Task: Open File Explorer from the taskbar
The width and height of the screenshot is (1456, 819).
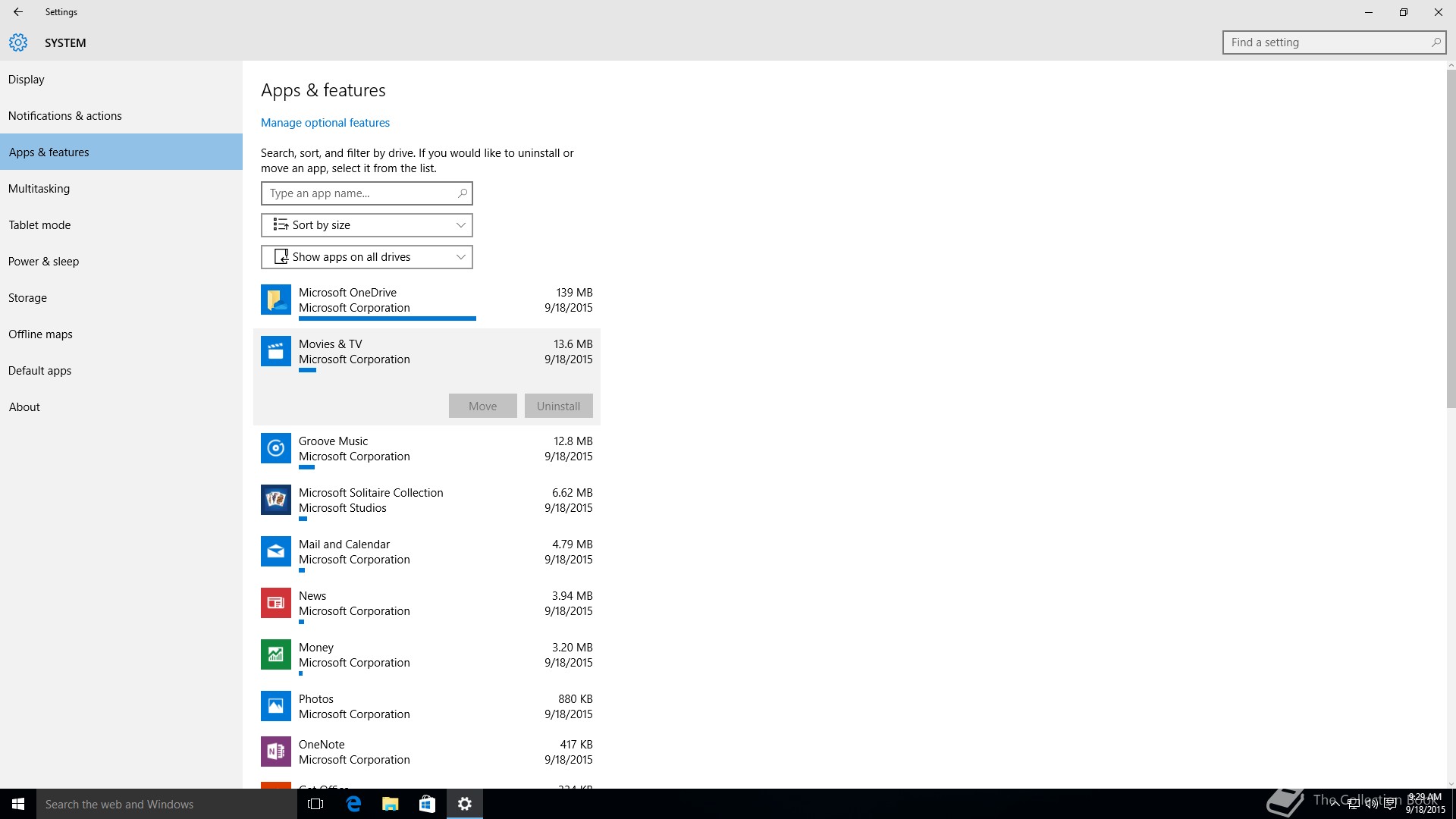Action: tap(390, 804)
